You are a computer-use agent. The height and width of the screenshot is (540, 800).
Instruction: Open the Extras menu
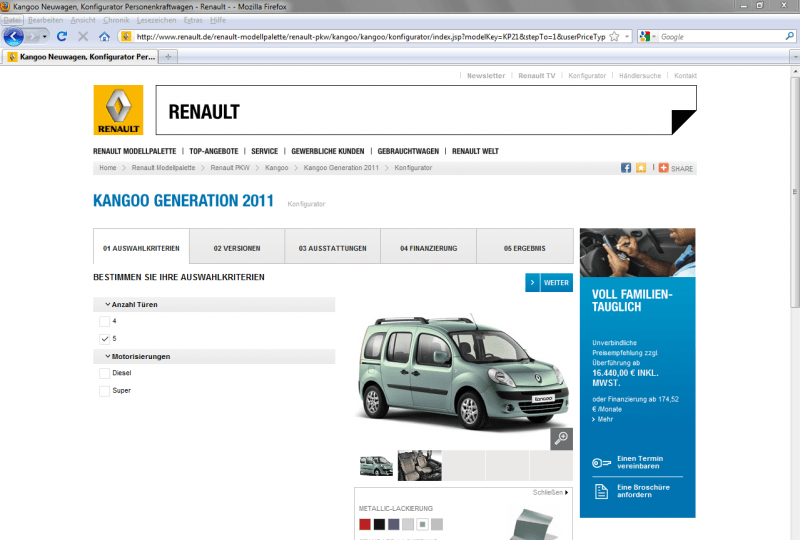(193, 20)
